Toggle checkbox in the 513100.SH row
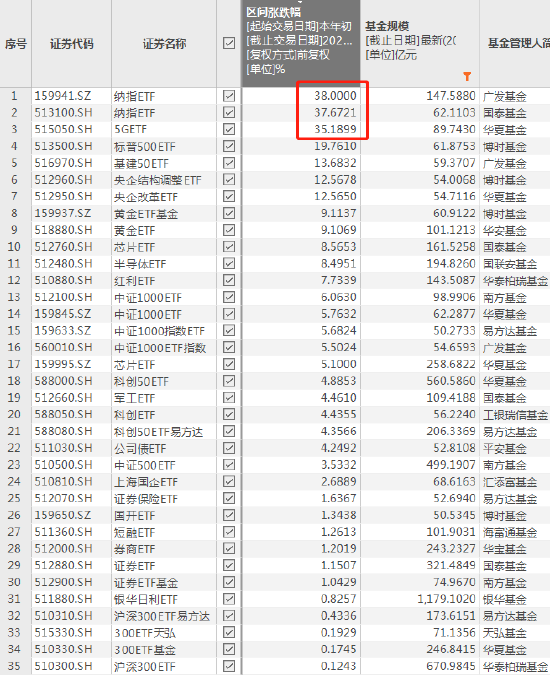The image size is (550, 675). (229, 112)
